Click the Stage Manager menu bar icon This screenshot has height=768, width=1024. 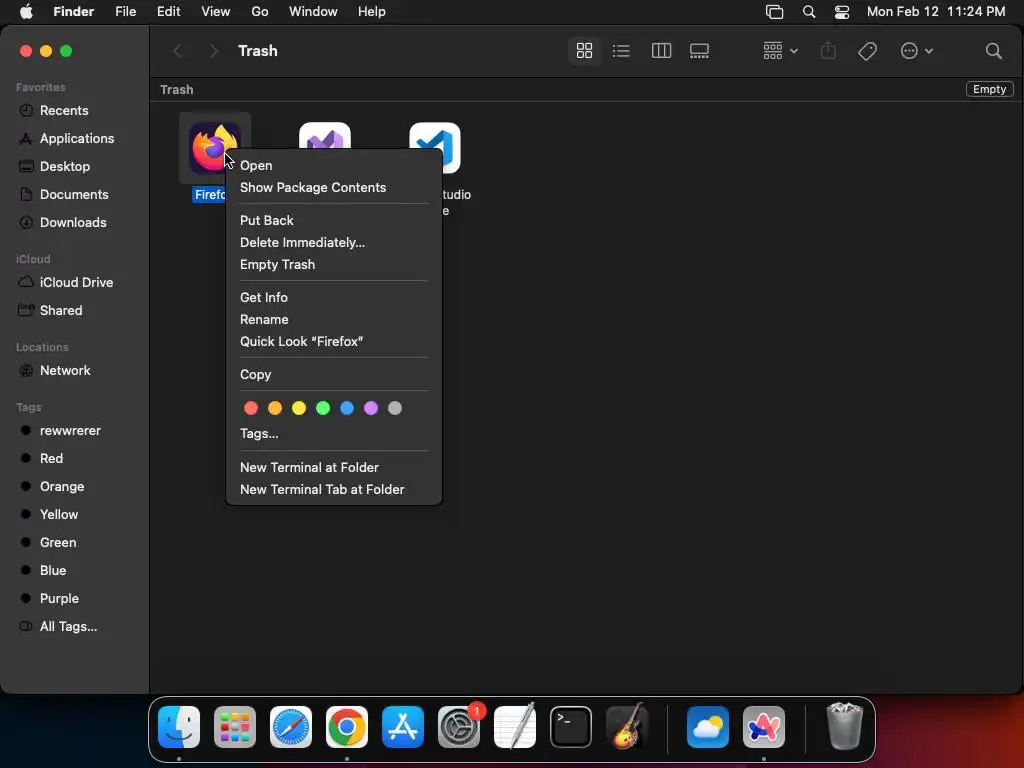(x=775, y=12)
